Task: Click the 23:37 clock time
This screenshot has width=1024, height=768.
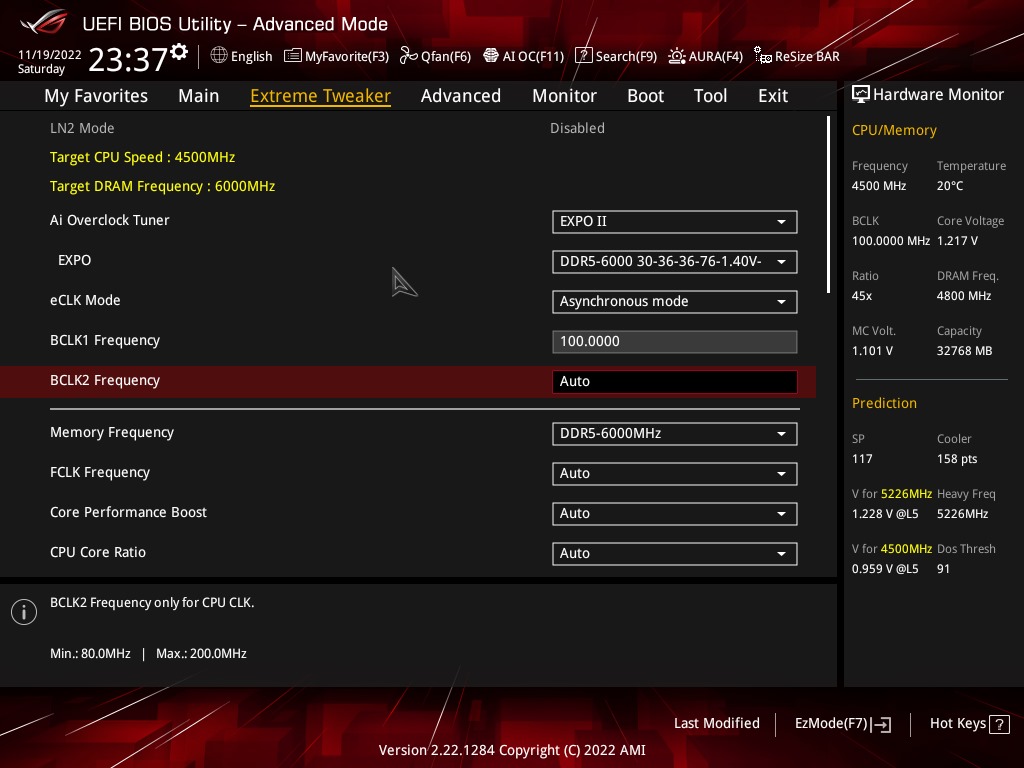Action: pos(128,60)
